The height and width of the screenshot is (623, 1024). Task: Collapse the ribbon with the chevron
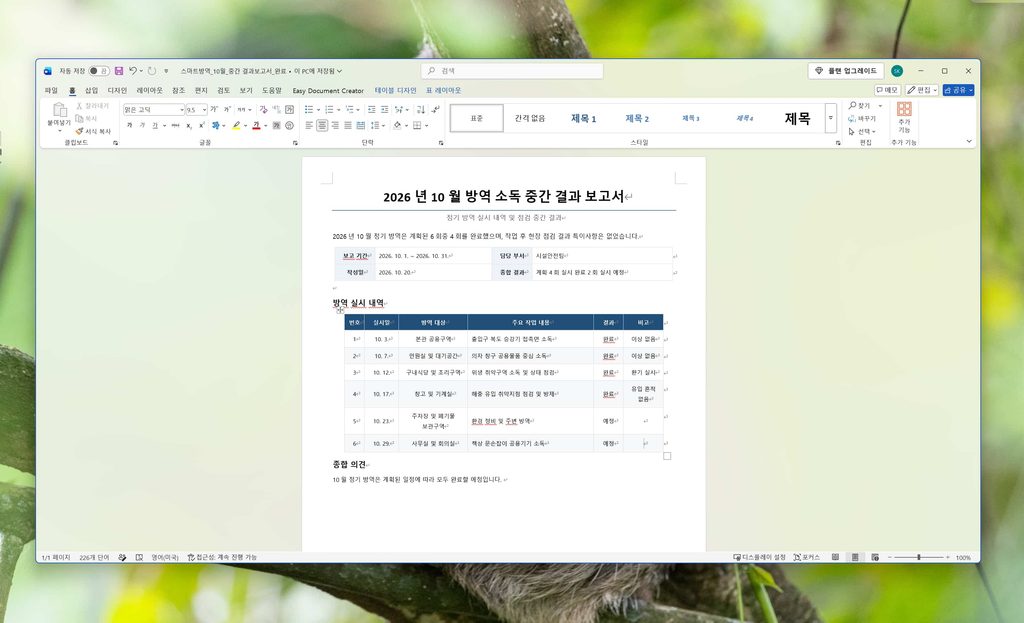coord(969,141)
